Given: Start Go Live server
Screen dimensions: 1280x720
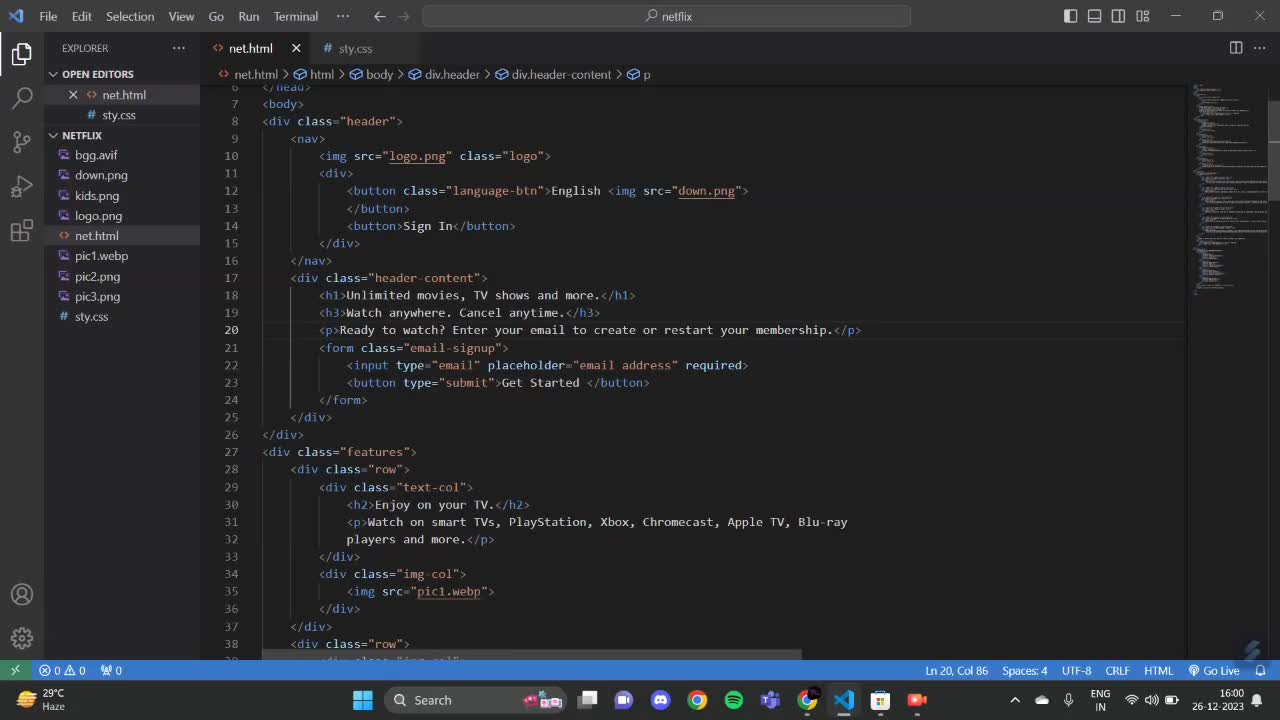Looking at the screenshot, I should click(1214, 670).
